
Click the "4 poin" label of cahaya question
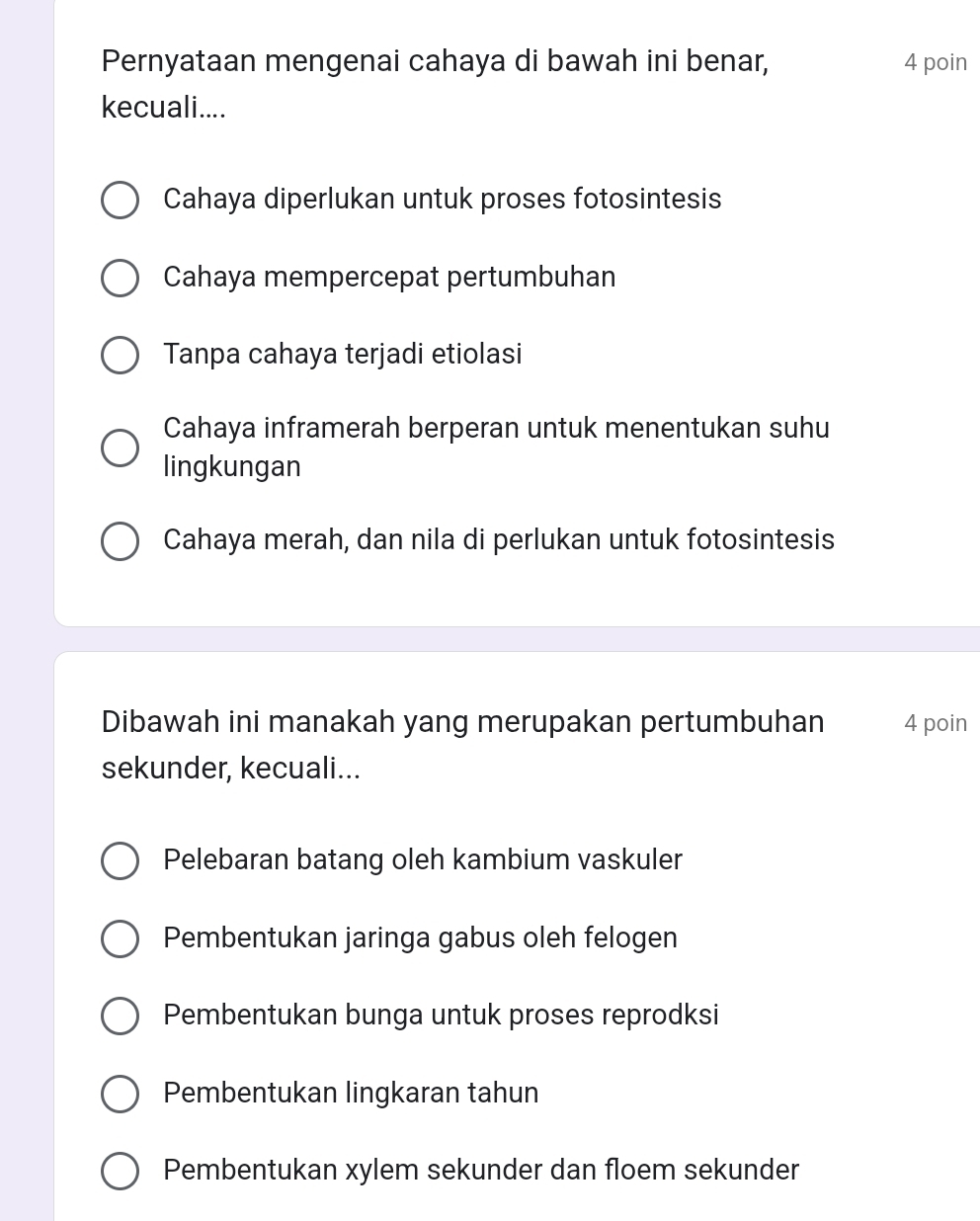(935, 62)
